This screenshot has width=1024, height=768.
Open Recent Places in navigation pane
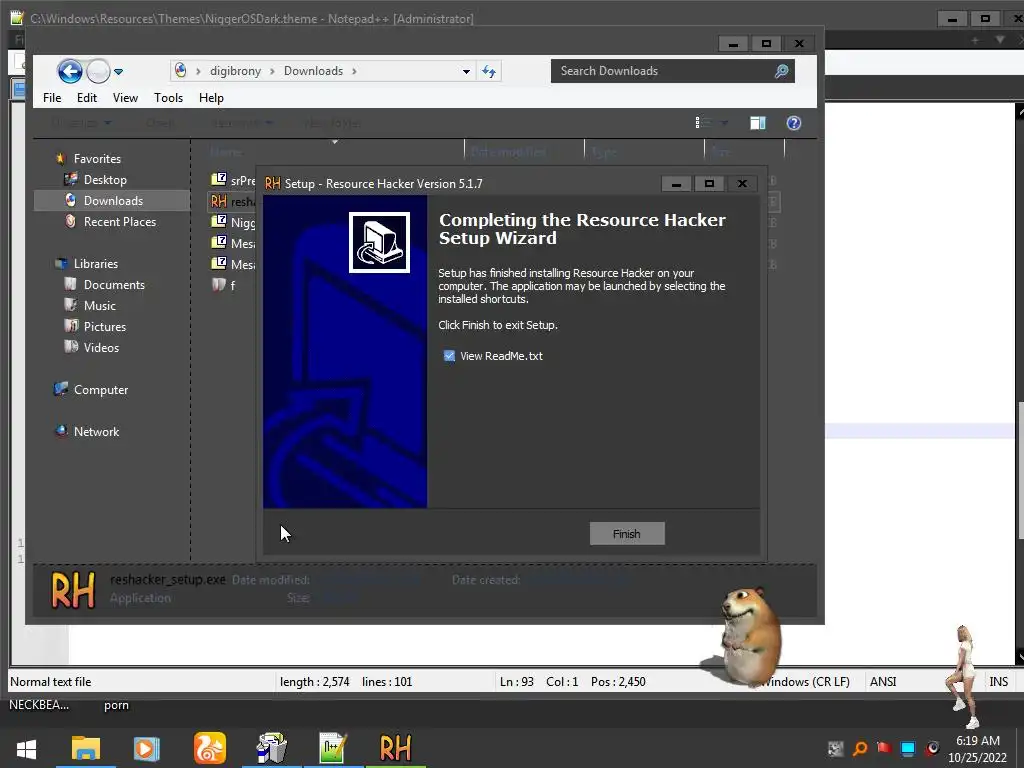click(120, 221)
